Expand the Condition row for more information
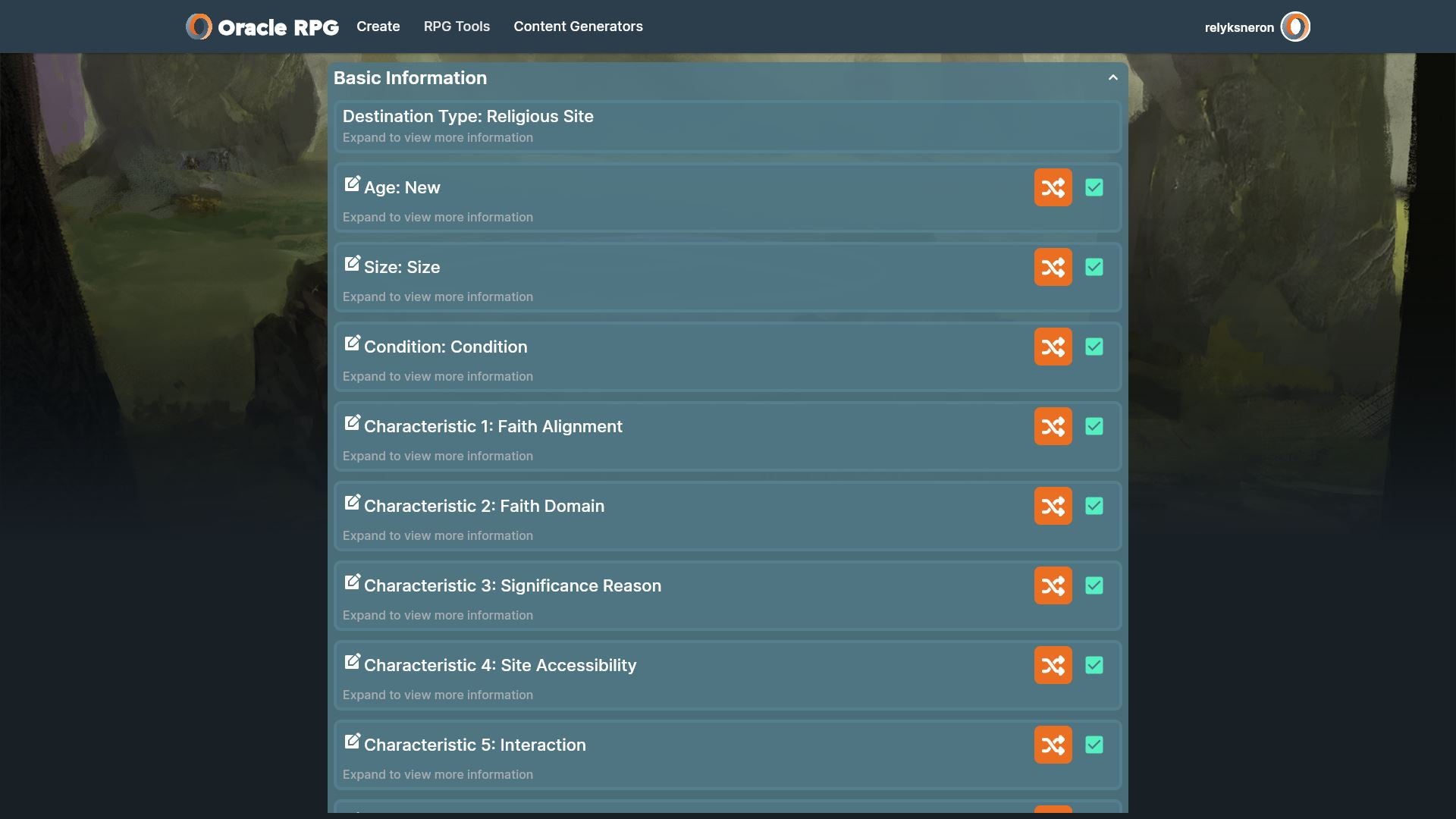The image size is (1456, 819). (x=438, y=376)
